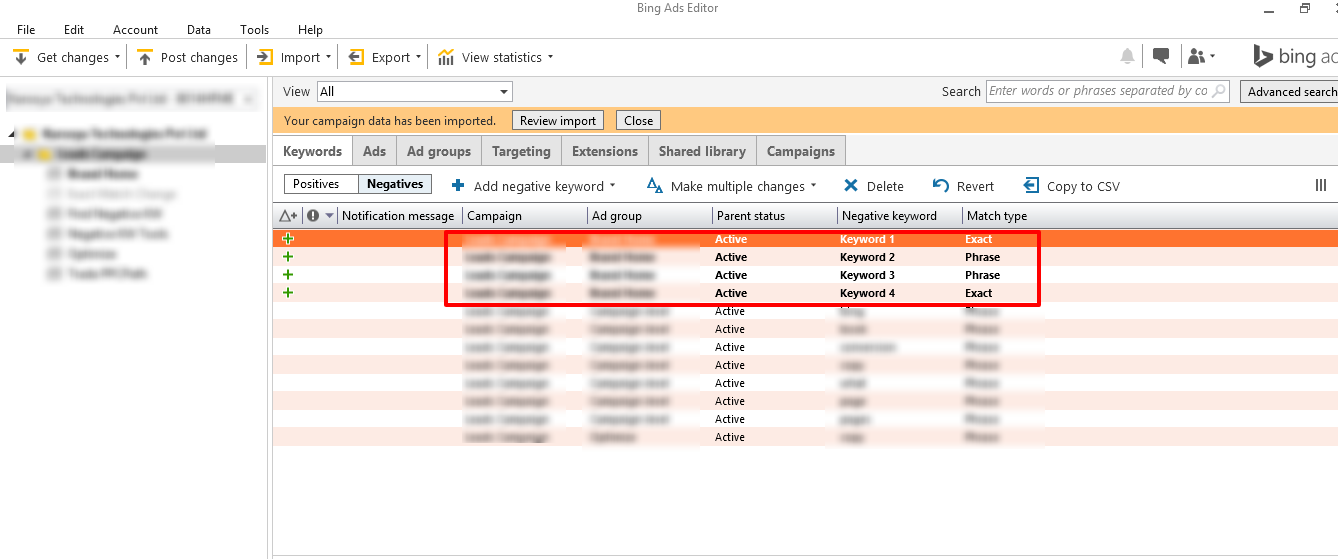Click the change status triangle column header

[x=288, y=215]
